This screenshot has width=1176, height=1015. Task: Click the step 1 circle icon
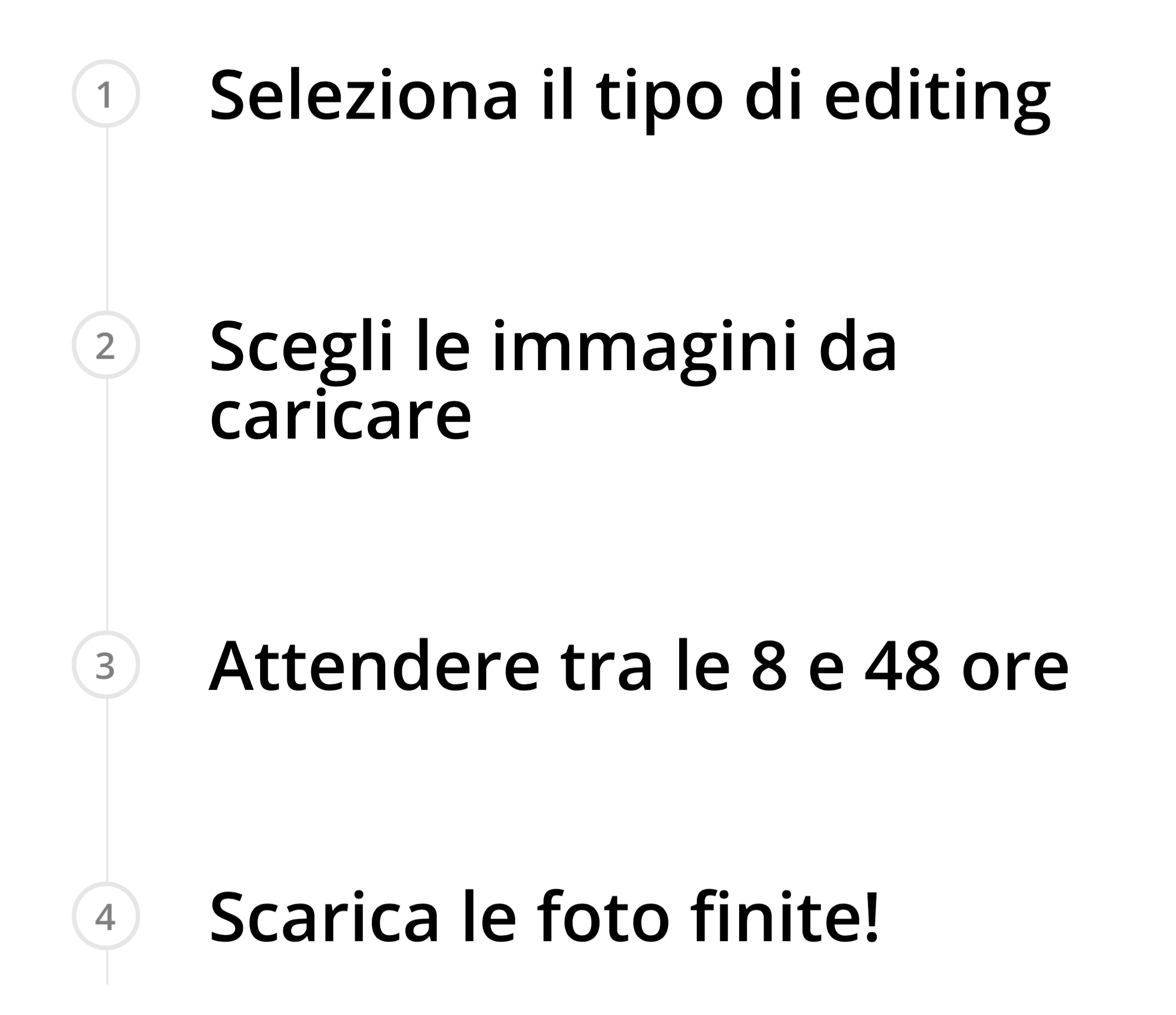106,94
